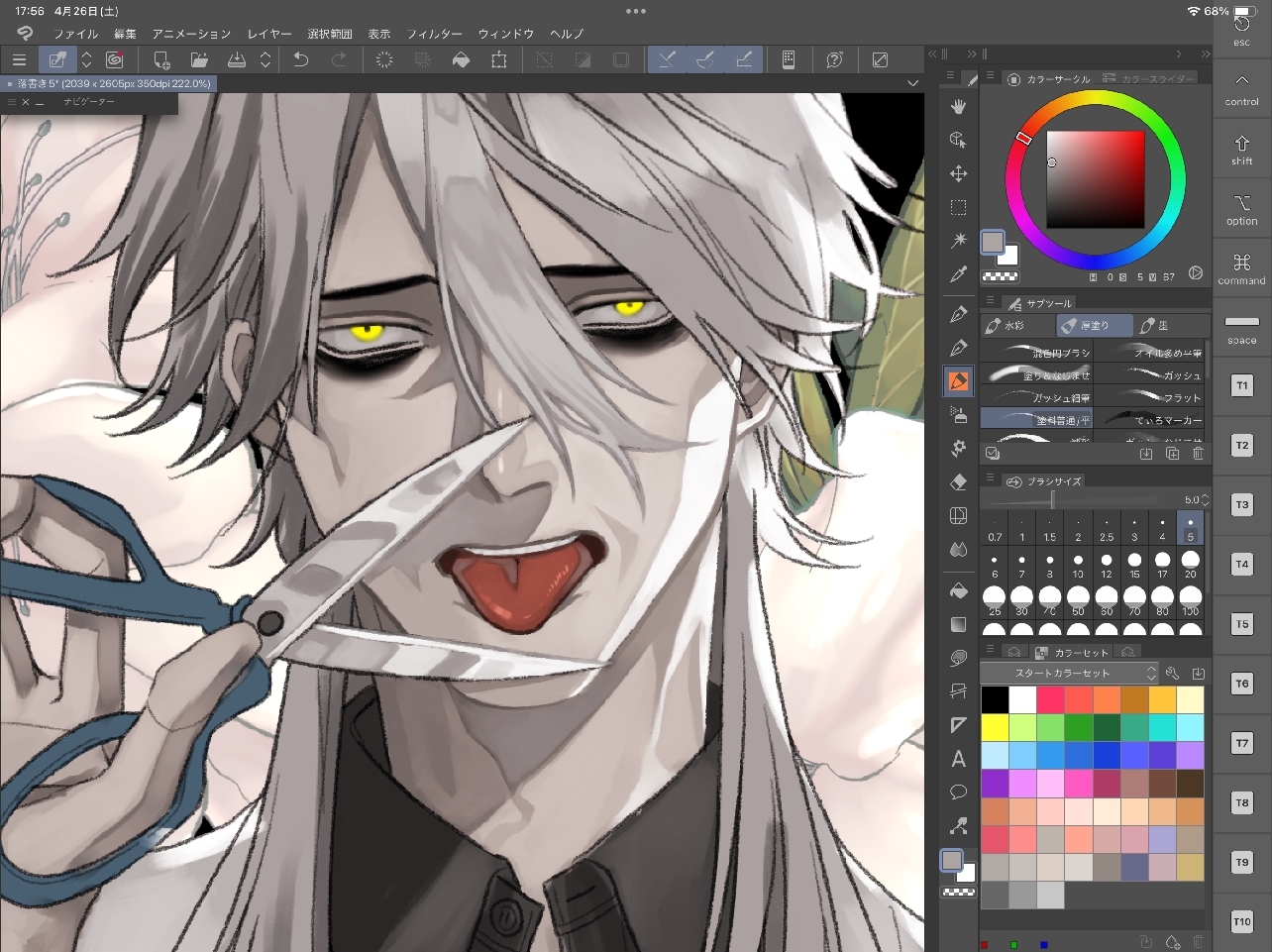Image resolution: width=1272 pixels, height=952 pixels.
Task: Pick the Auto Select magic wand tool
Action: click(x=958, y=240)
